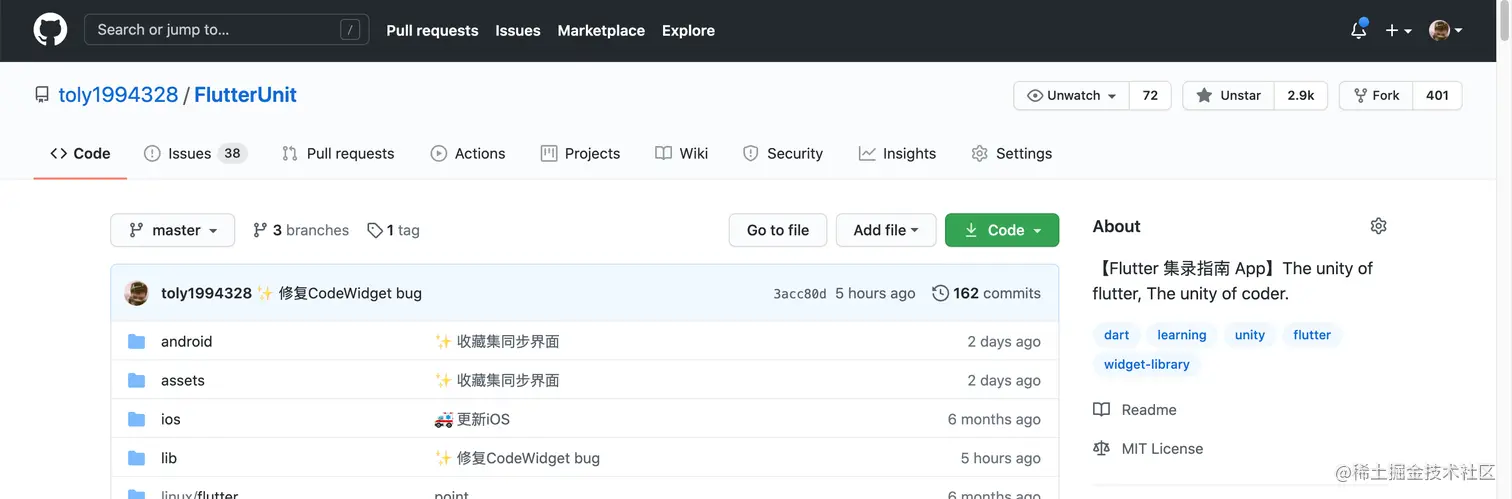View the 3 branches link

[x=301, y=230]
